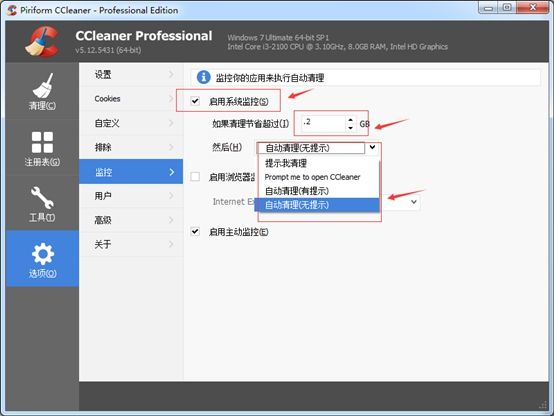Click the v5.12.5431 version text
The width and height of the screenshot is (554, 416).
pos(108,50)
